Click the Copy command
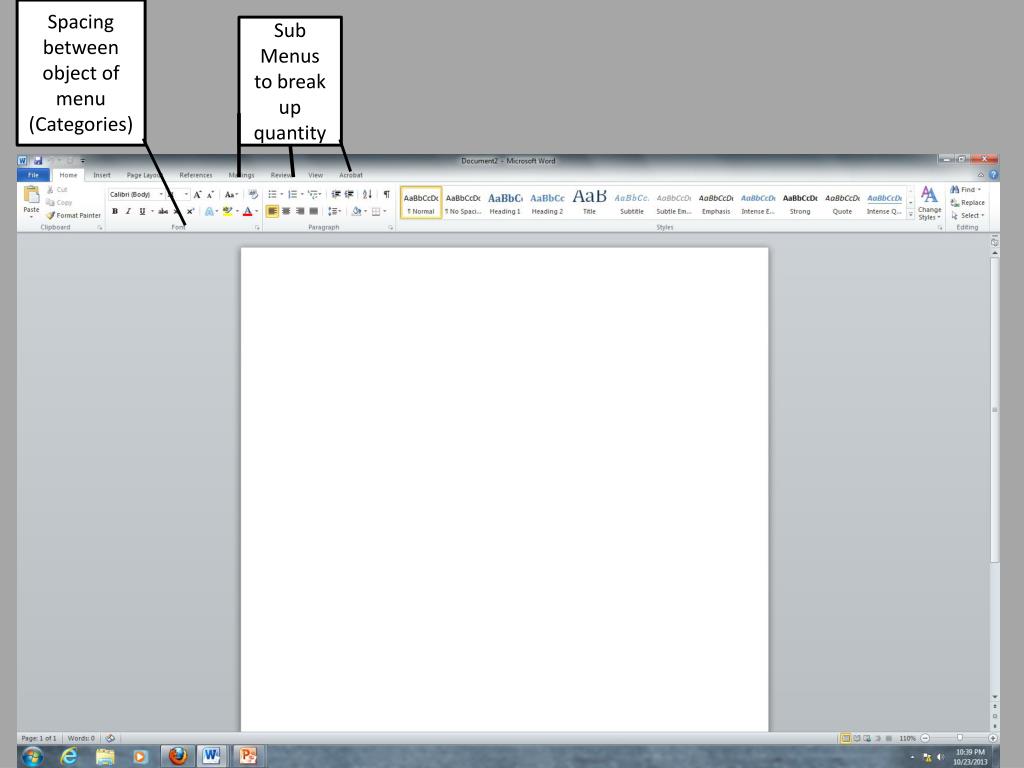The image size is (1024, 768). tap(59, 202)
